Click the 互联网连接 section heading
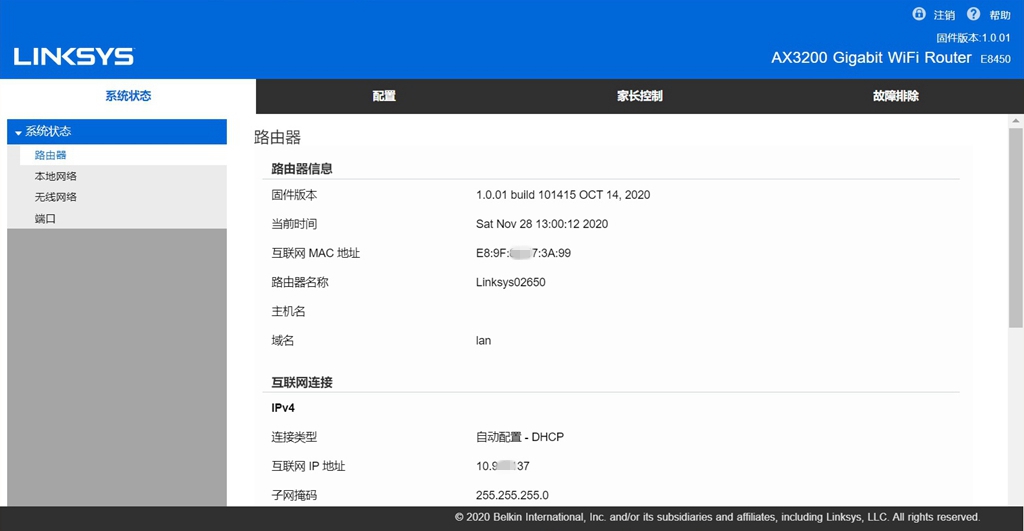The image size is (1024, 531). [x=302, y=382]
